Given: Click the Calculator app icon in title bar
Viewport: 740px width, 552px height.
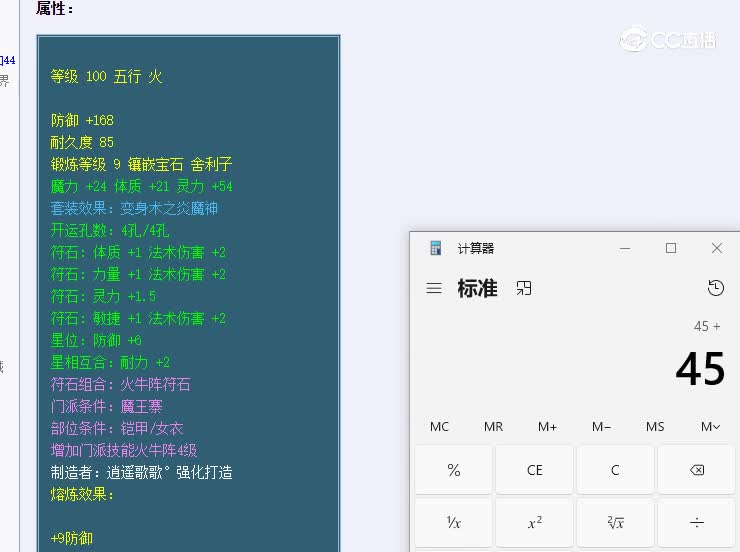Looking at the screenshot, I should [x=436, y=248].
